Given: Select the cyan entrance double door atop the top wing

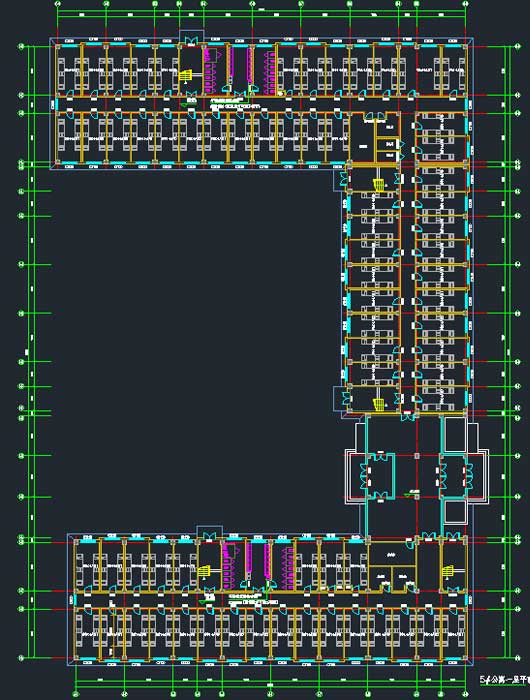Looking at the screenshot, I should tap(191, 41).
